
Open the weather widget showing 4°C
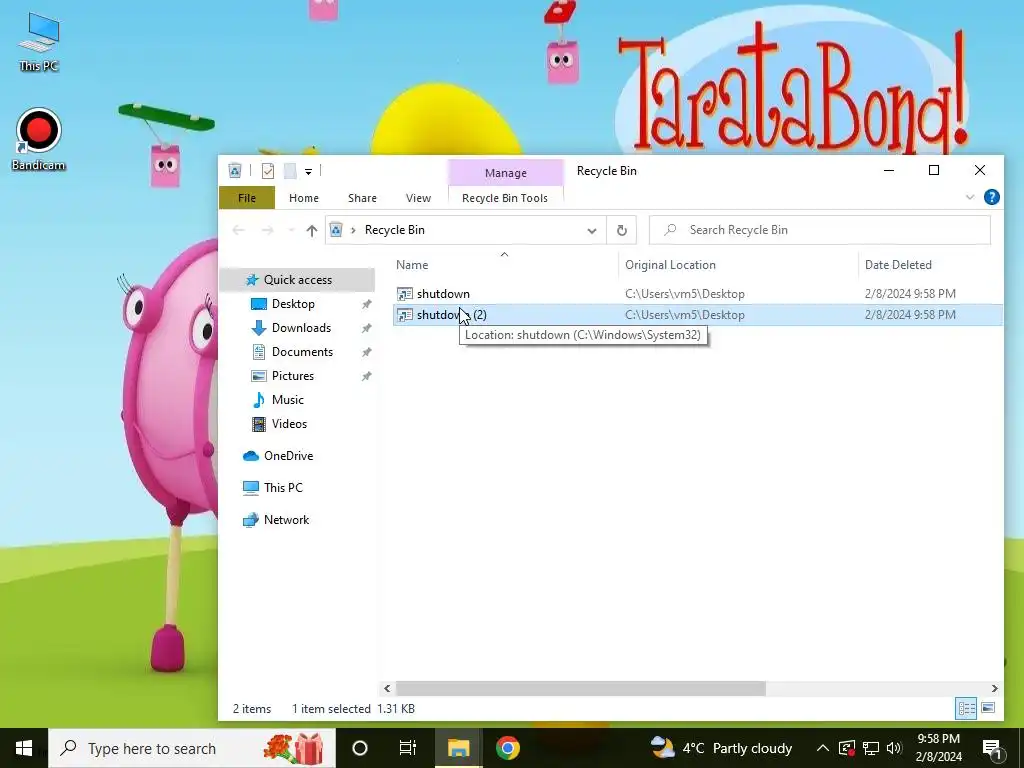pos(722,748)
